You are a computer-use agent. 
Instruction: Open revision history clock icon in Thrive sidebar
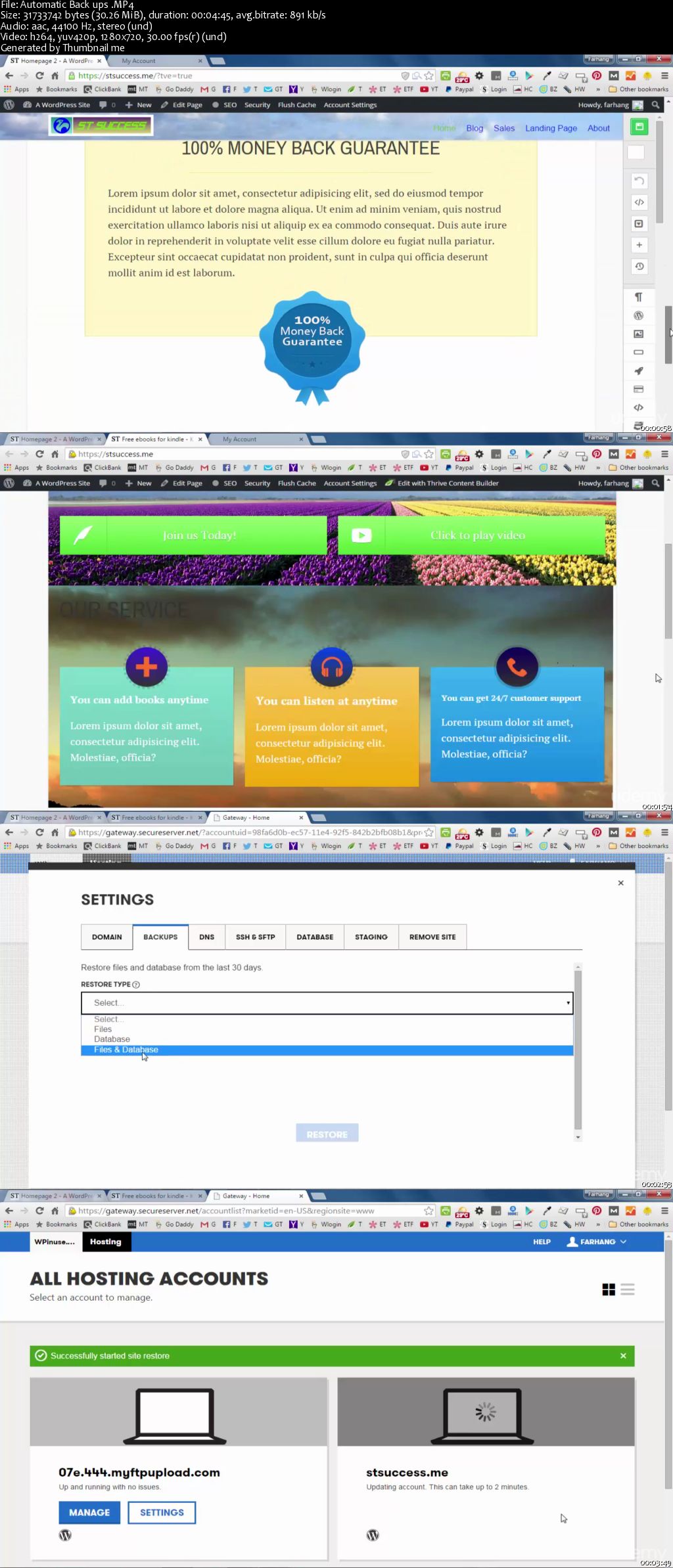click(639, 266)
